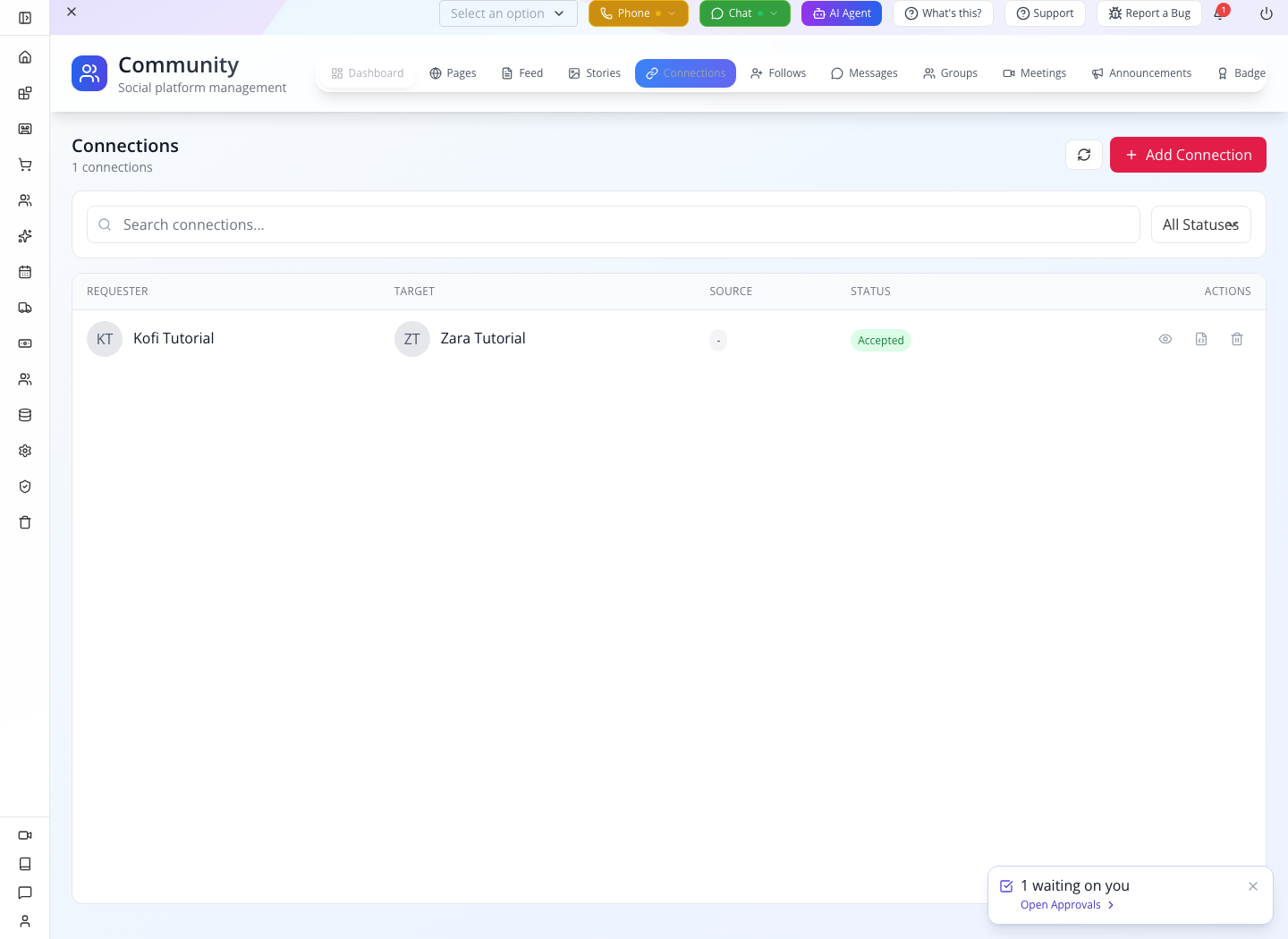Click the Accepted status badge
Viewport: 1288px width, 939px height.
click(x=881, y=341)
